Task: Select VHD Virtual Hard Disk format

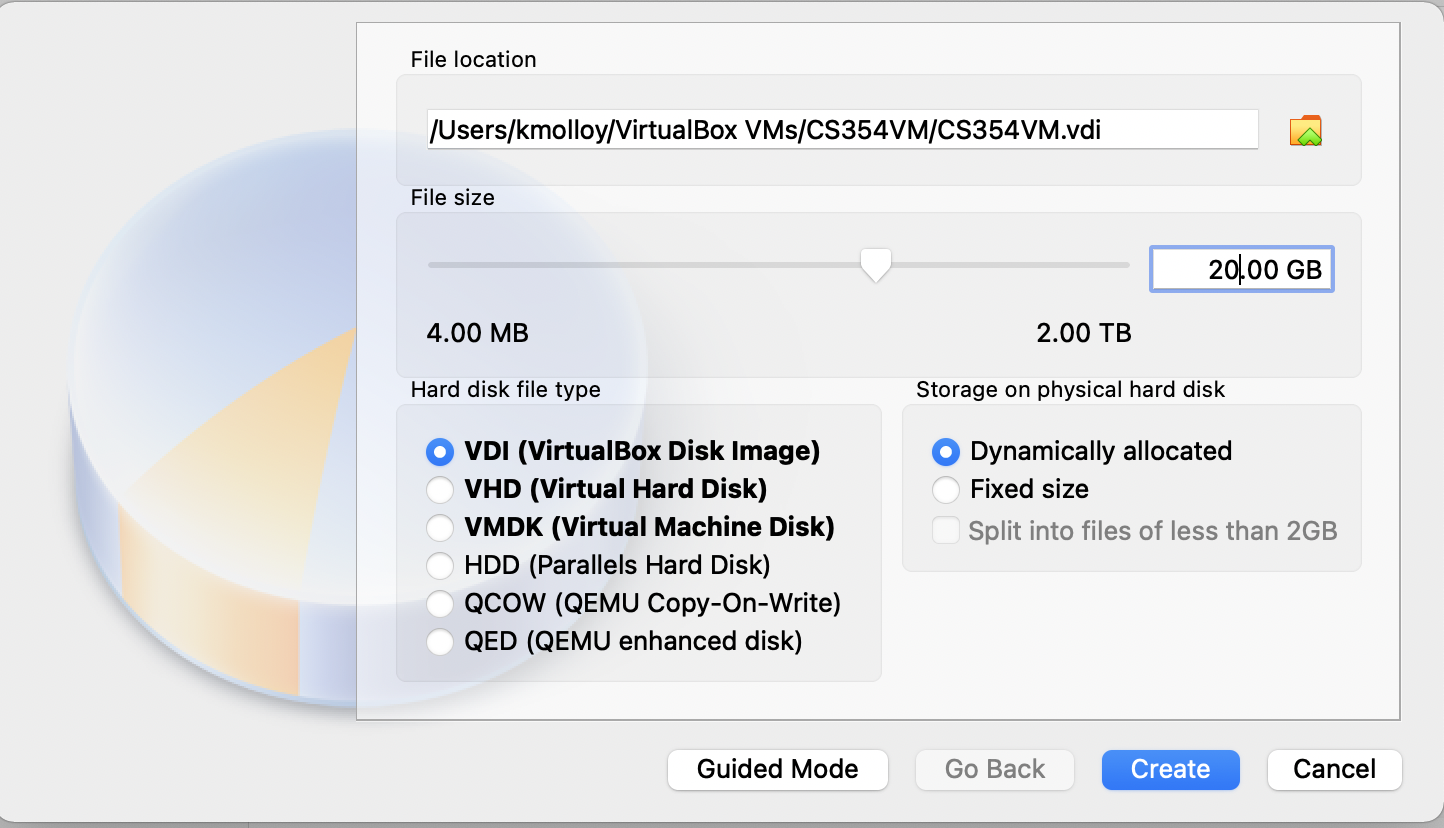Action: pyautogui.click(x=440, y=489)
